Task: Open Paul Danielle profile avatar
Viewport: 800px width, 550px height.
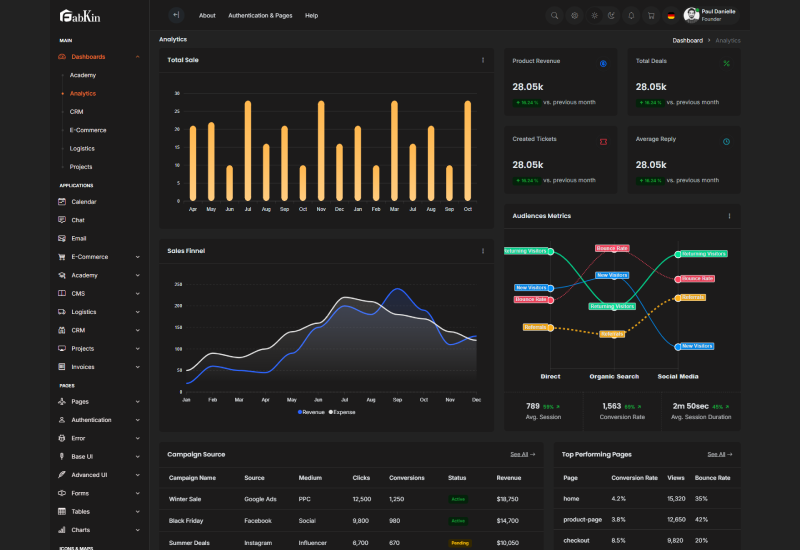Action: click(691, 15)
